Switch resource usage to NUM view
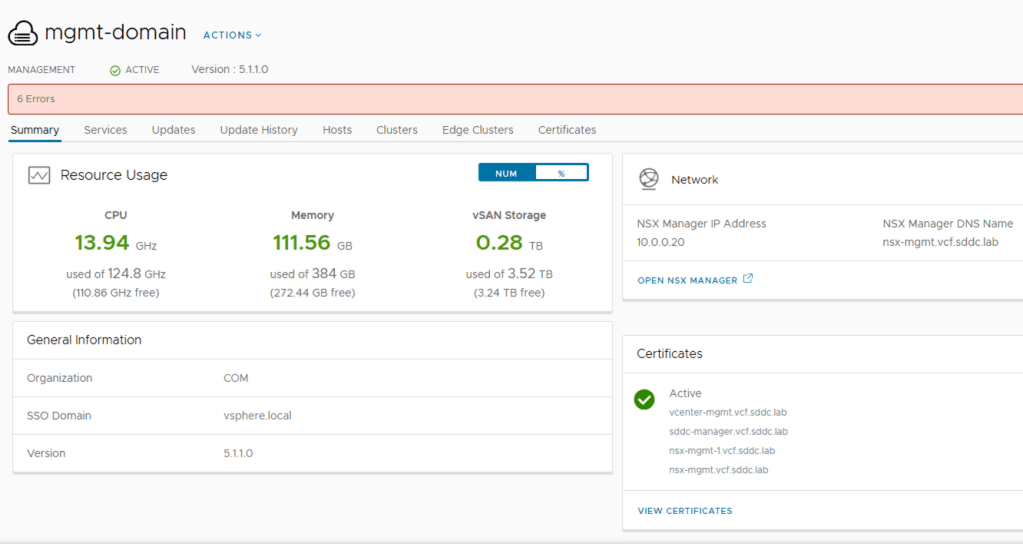 click(x=506, y=173)
